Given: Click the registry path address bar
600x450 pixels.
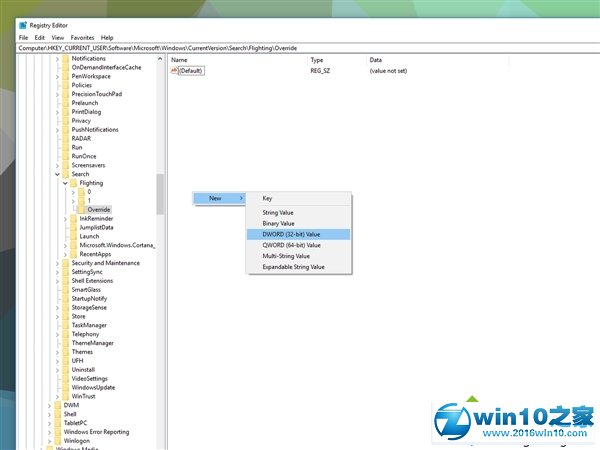Looking at the screenshot, I should tap(300, 47).
